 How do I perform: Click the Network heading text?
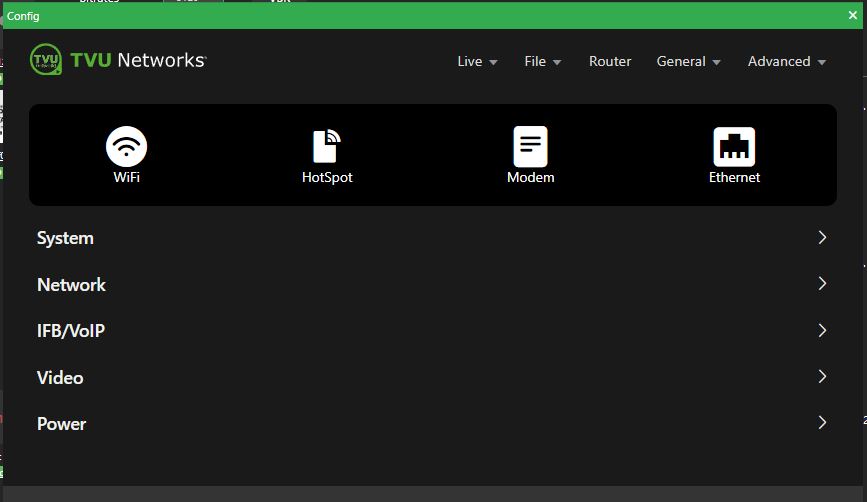coord(71,285)
